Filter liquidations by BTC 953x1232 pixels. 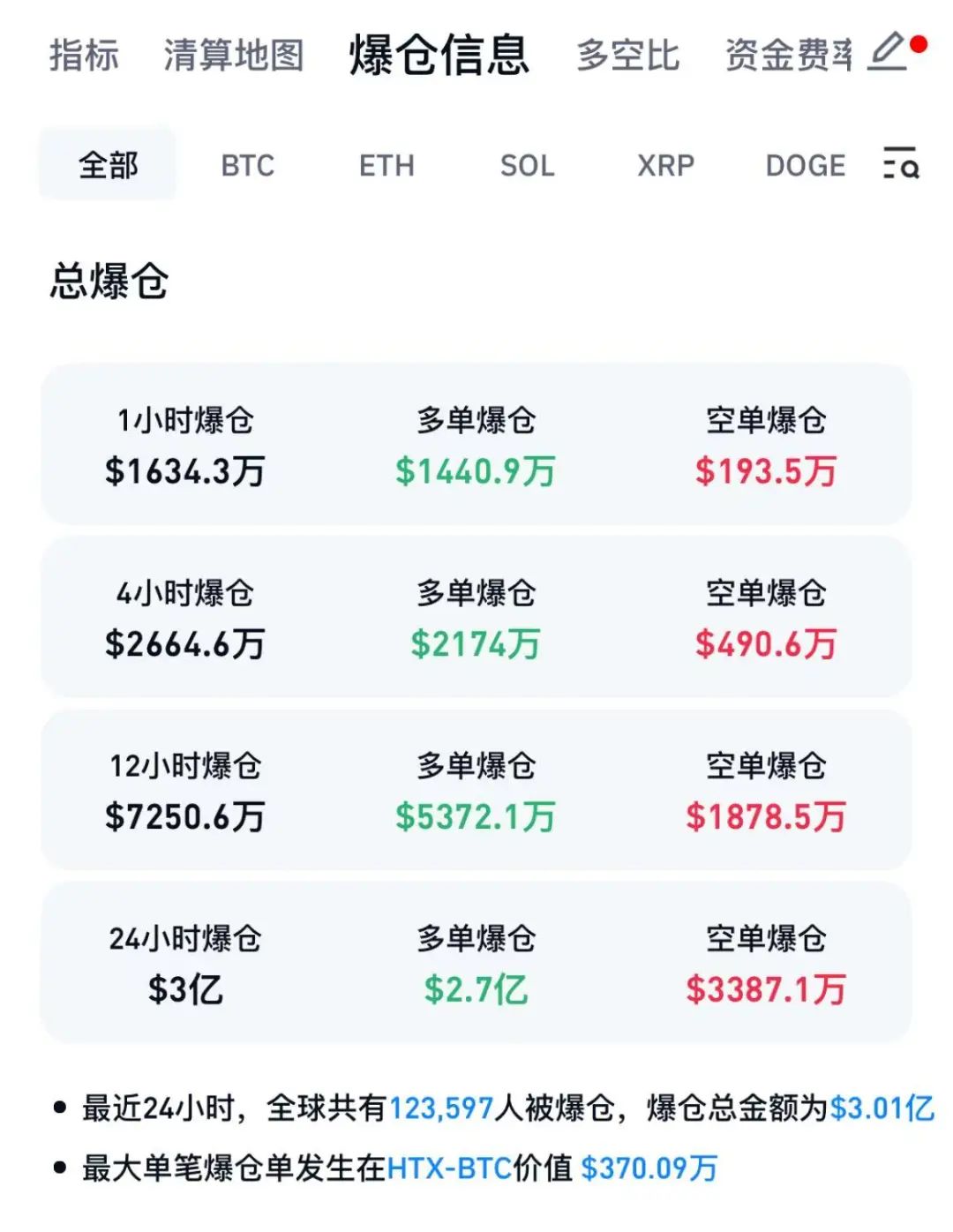248,165
